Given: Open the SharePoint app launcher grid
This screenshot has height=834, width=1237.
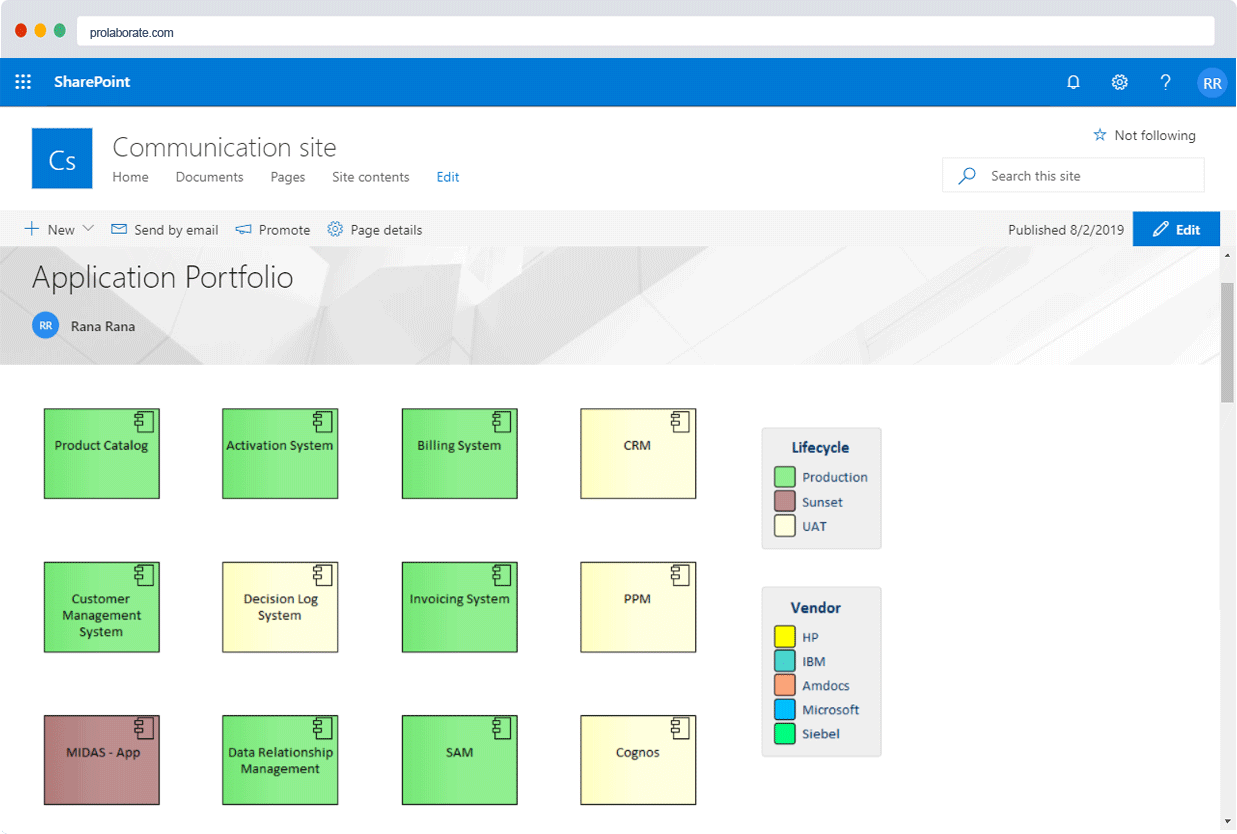Looking at the screenshot, I should coord(23,82).
